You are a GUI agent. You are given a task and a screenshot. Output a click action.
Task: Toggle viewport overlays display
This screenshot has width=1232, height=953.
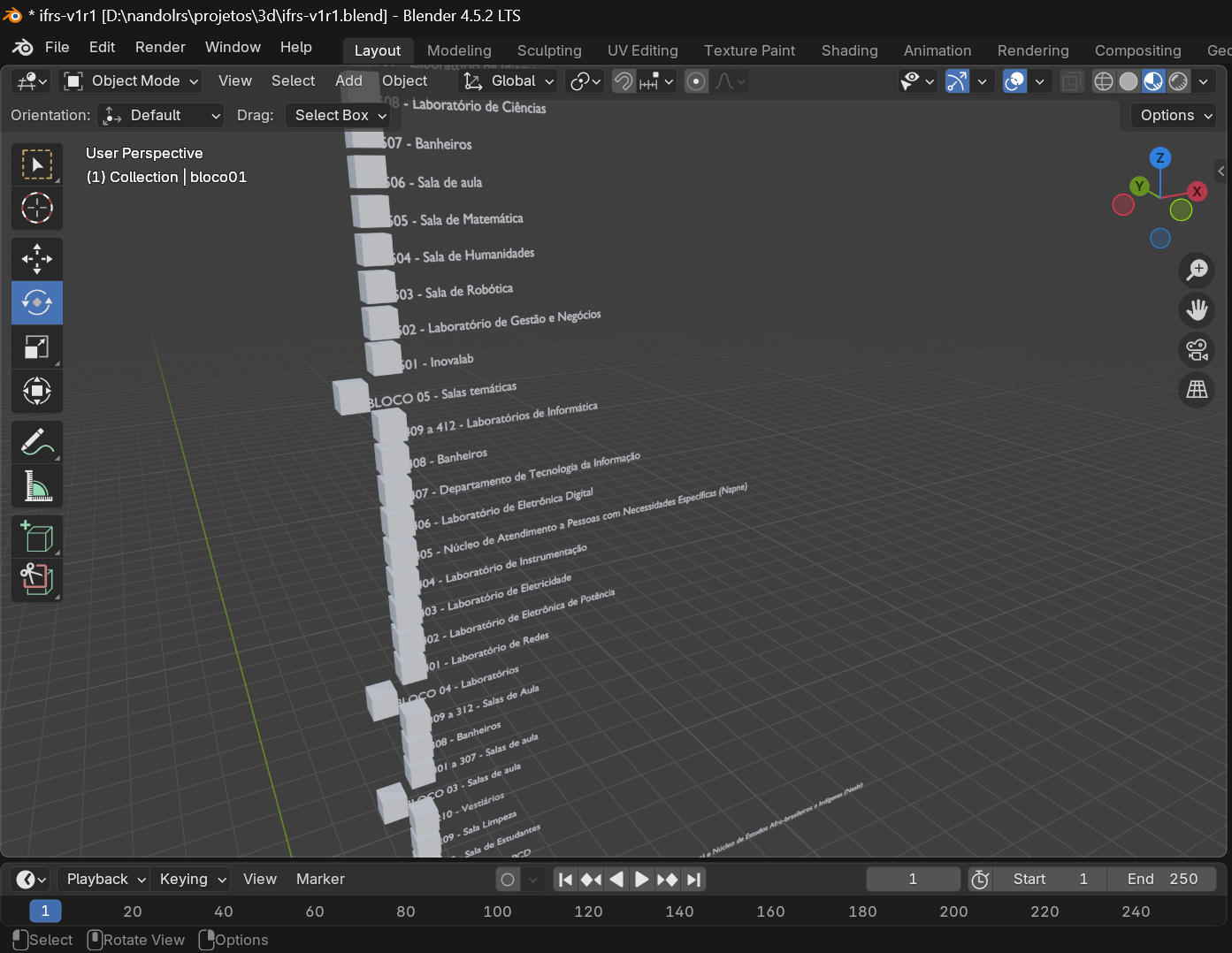click(x=1015, y=81)
